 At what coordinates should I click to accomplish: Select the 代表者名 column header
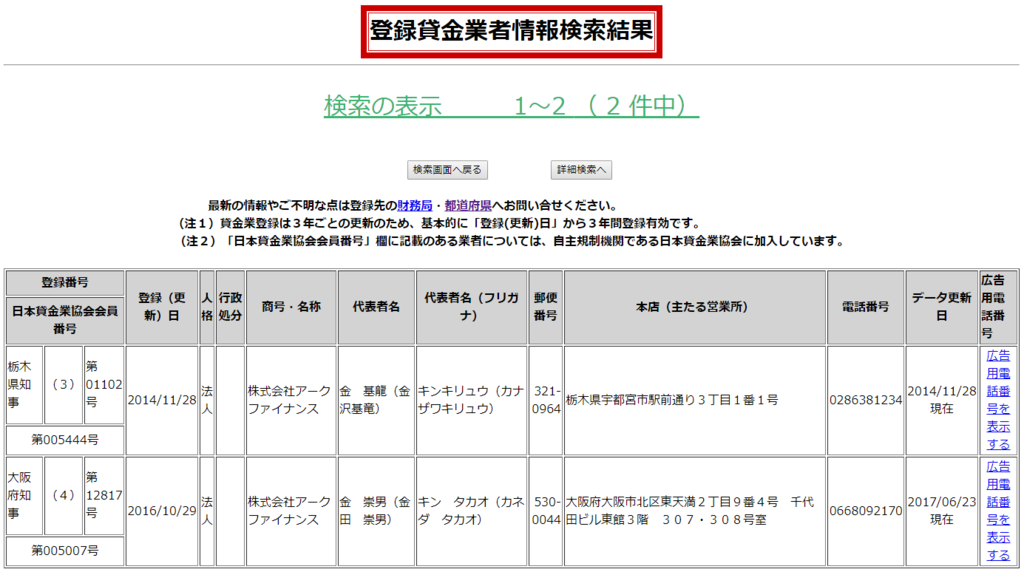376,307
